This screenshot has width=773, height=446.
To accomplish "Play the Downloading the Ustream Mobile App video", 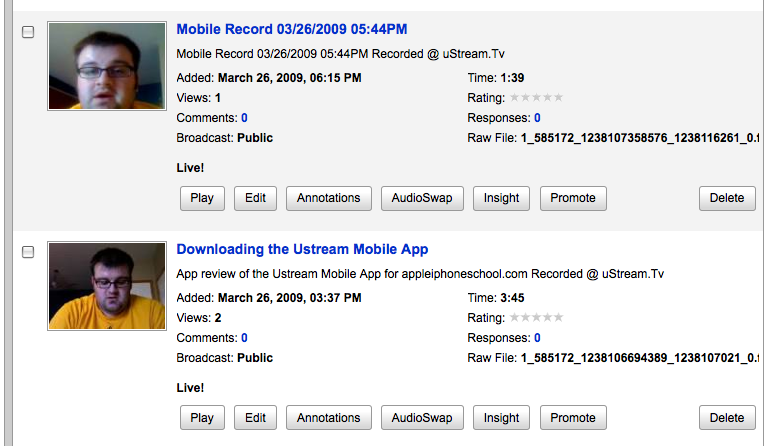I will click(x=202, y=418).
